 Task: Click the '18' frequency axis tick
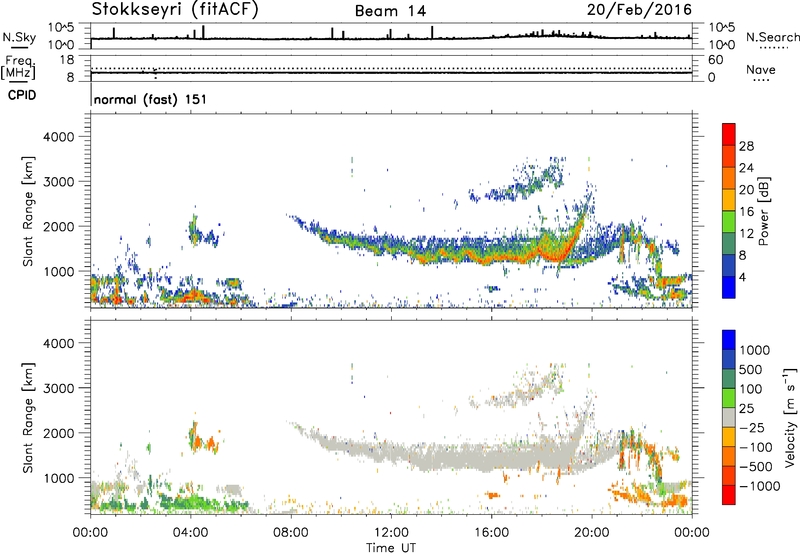point(67,60)
